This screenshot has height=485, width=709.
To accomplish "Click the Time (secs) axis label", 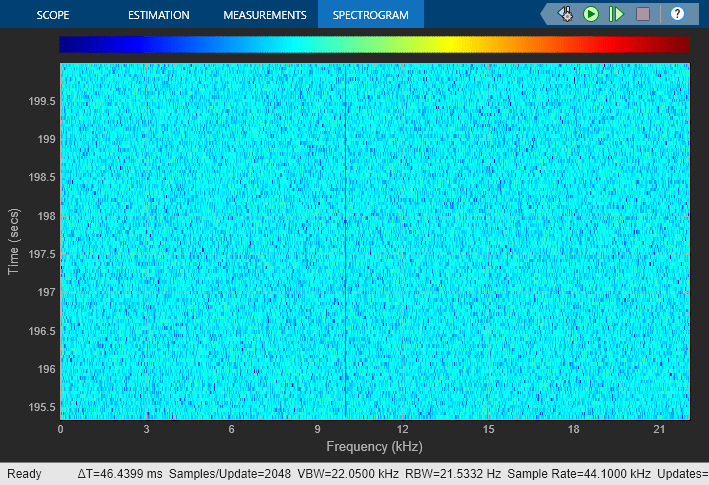I will pos(14,241).
